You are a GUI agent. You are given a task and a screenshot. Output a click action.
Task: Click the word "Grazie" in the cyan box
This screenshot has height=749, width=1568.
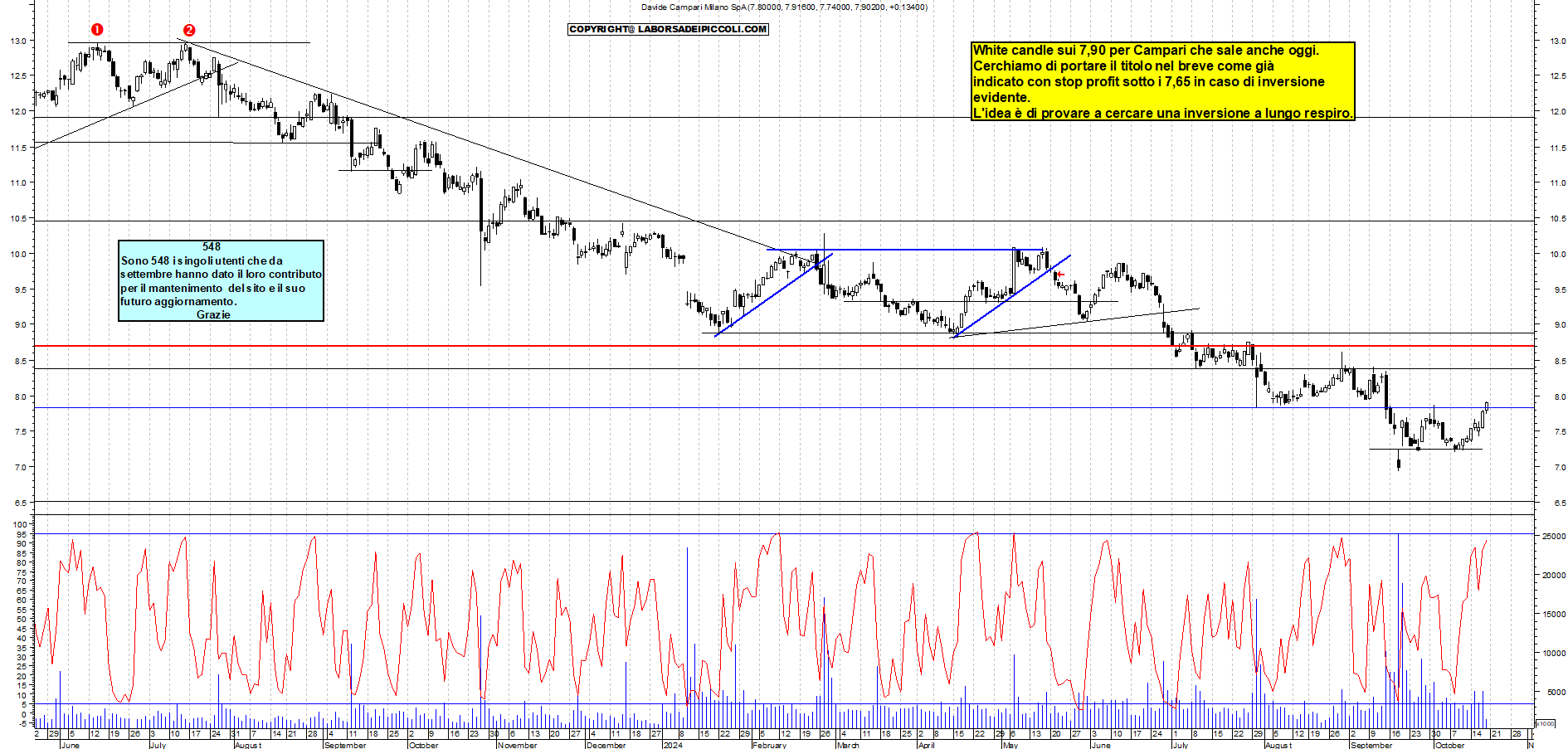[x=213, y=314]
